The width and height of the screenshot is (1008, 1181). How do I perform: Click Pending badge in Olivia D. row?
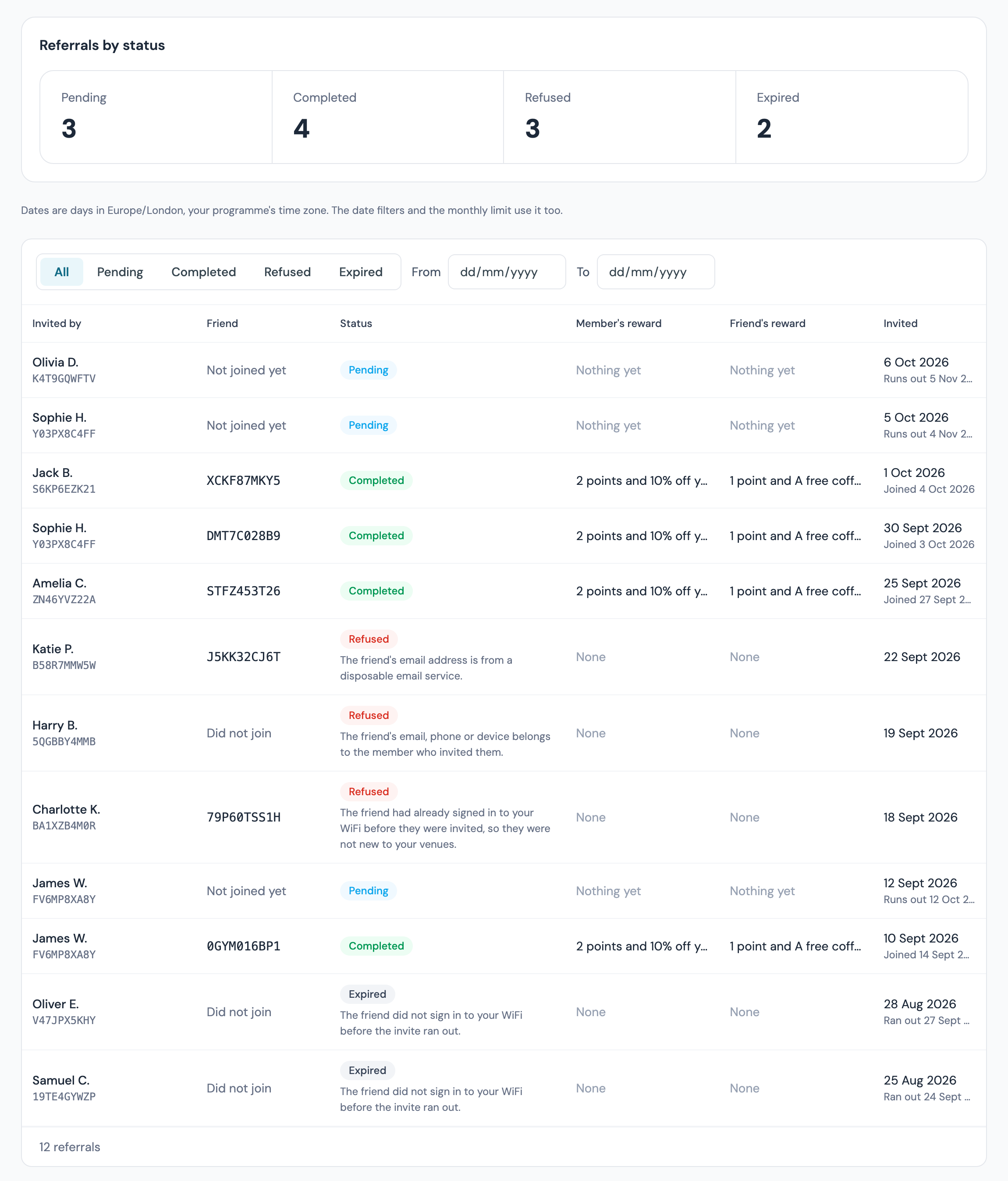(368, 370)
